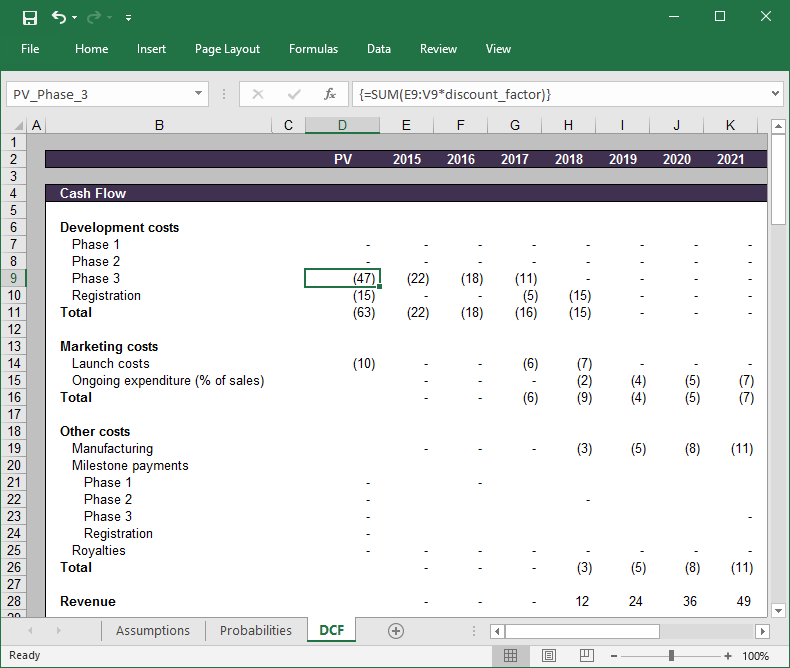This screenshot has height=668, width=790.
Task: Click the 100% zoom level button
Action: [755, 656]
